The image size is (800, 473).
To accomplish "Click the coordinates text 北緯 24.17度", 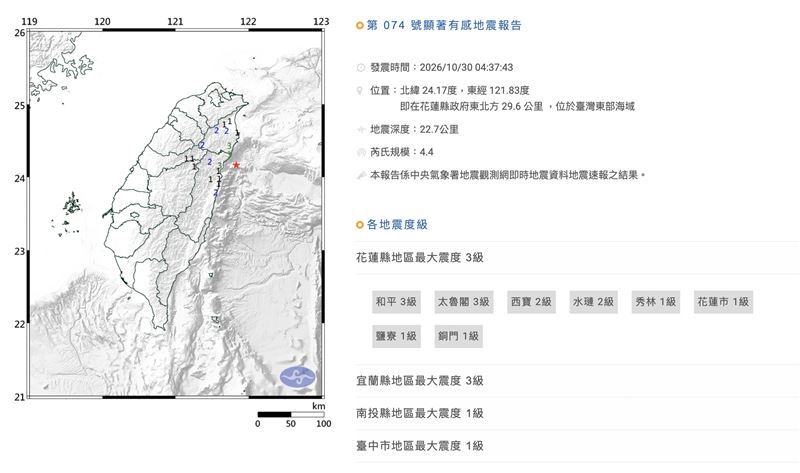I will point(428,90).
